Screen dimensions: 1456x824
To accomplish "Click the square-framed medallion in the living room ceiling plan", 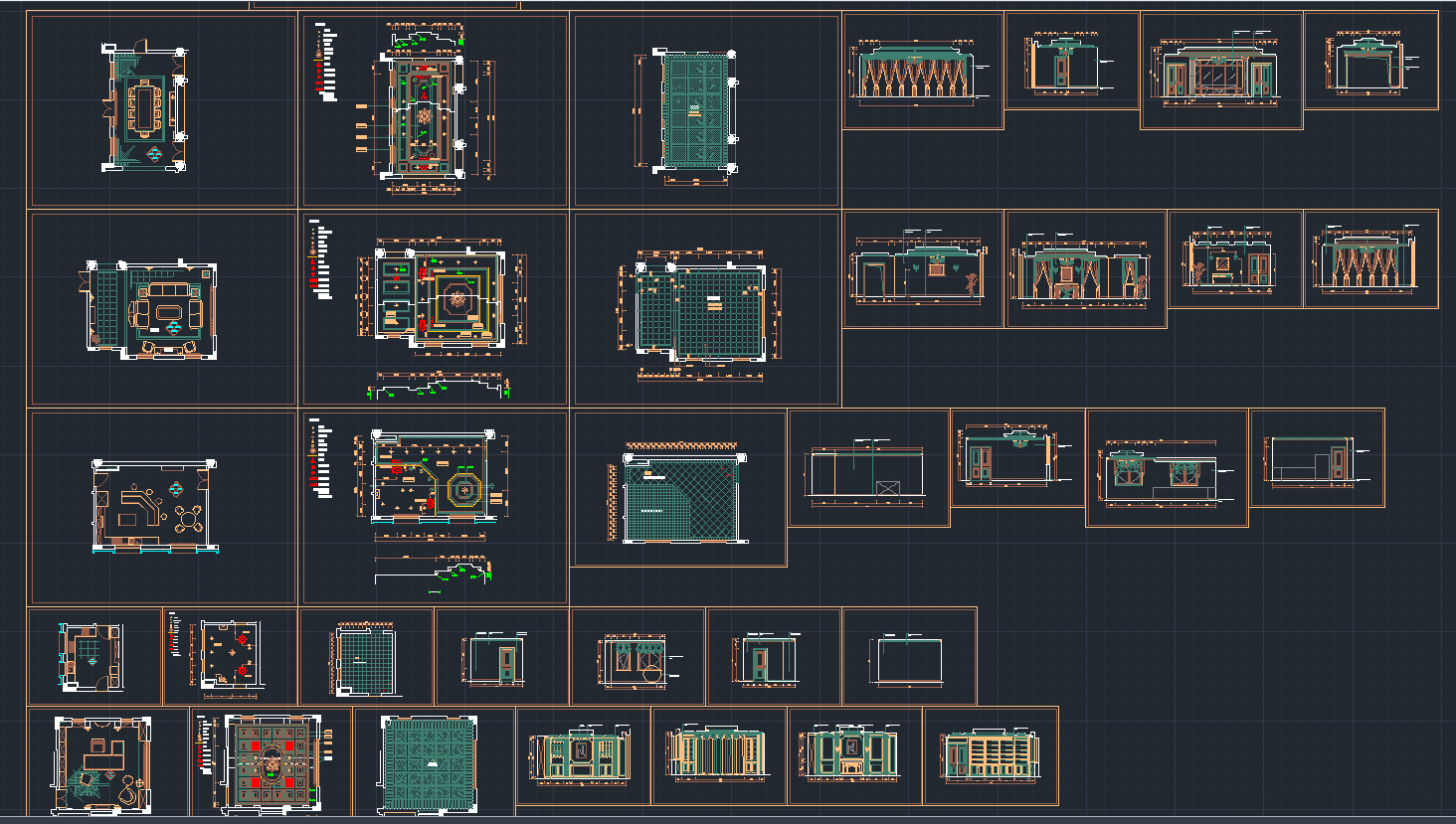I will pyautogui.click(x=458, y=296).
